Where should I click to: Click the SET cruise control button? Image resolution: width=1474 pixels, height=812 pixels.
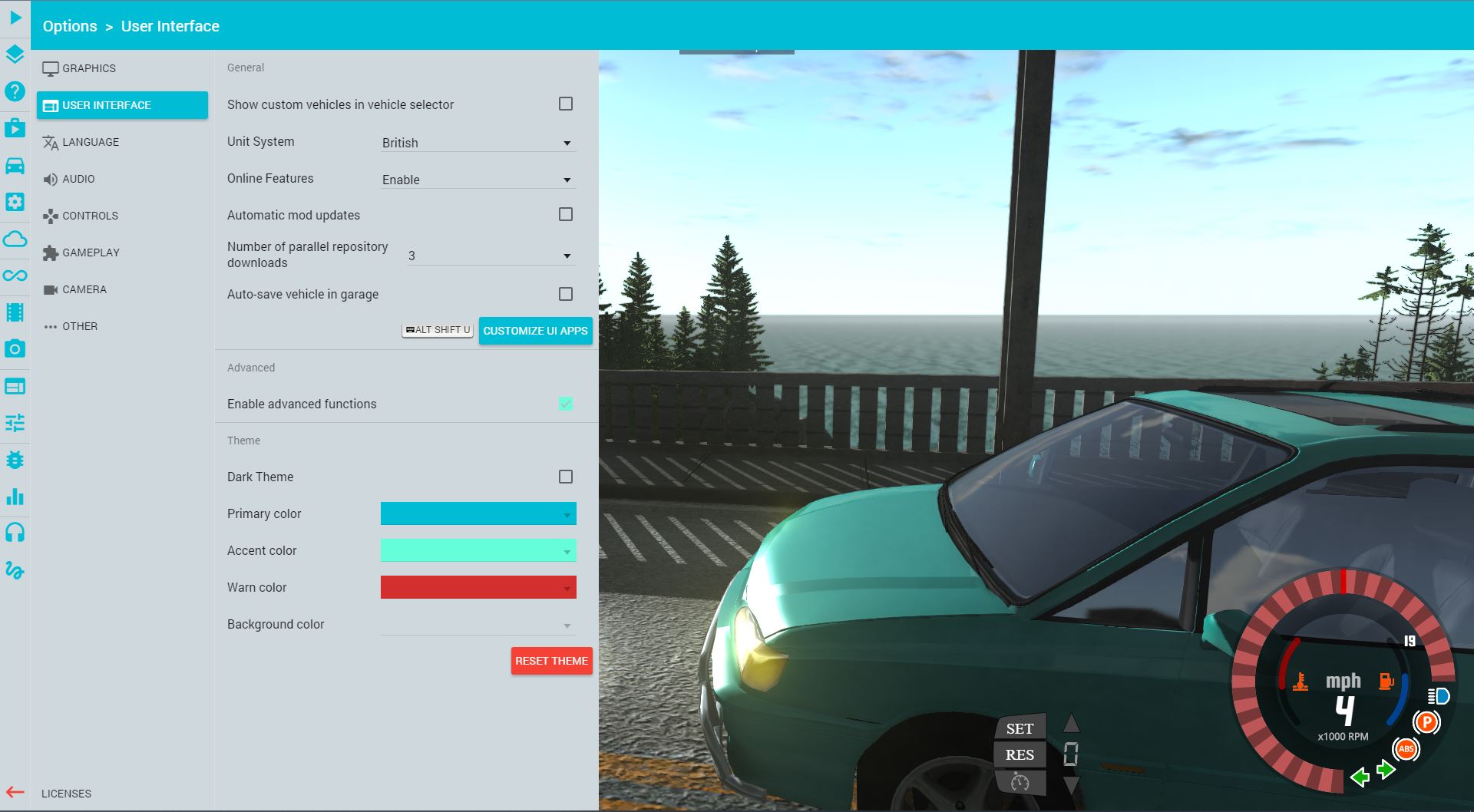click(x=1020, y=728)
